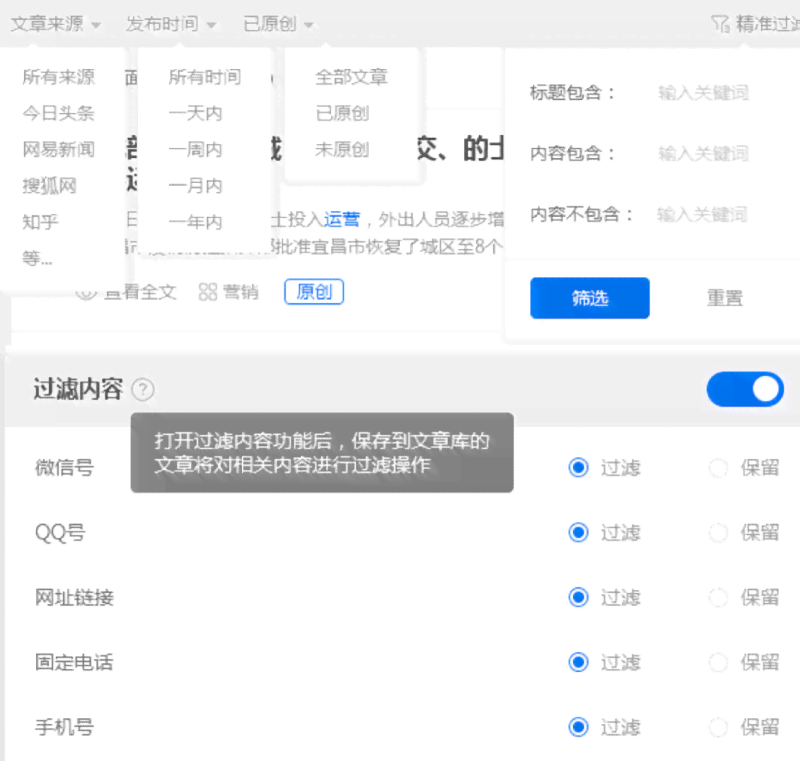Select 知乎 from source list

point(39,222)
